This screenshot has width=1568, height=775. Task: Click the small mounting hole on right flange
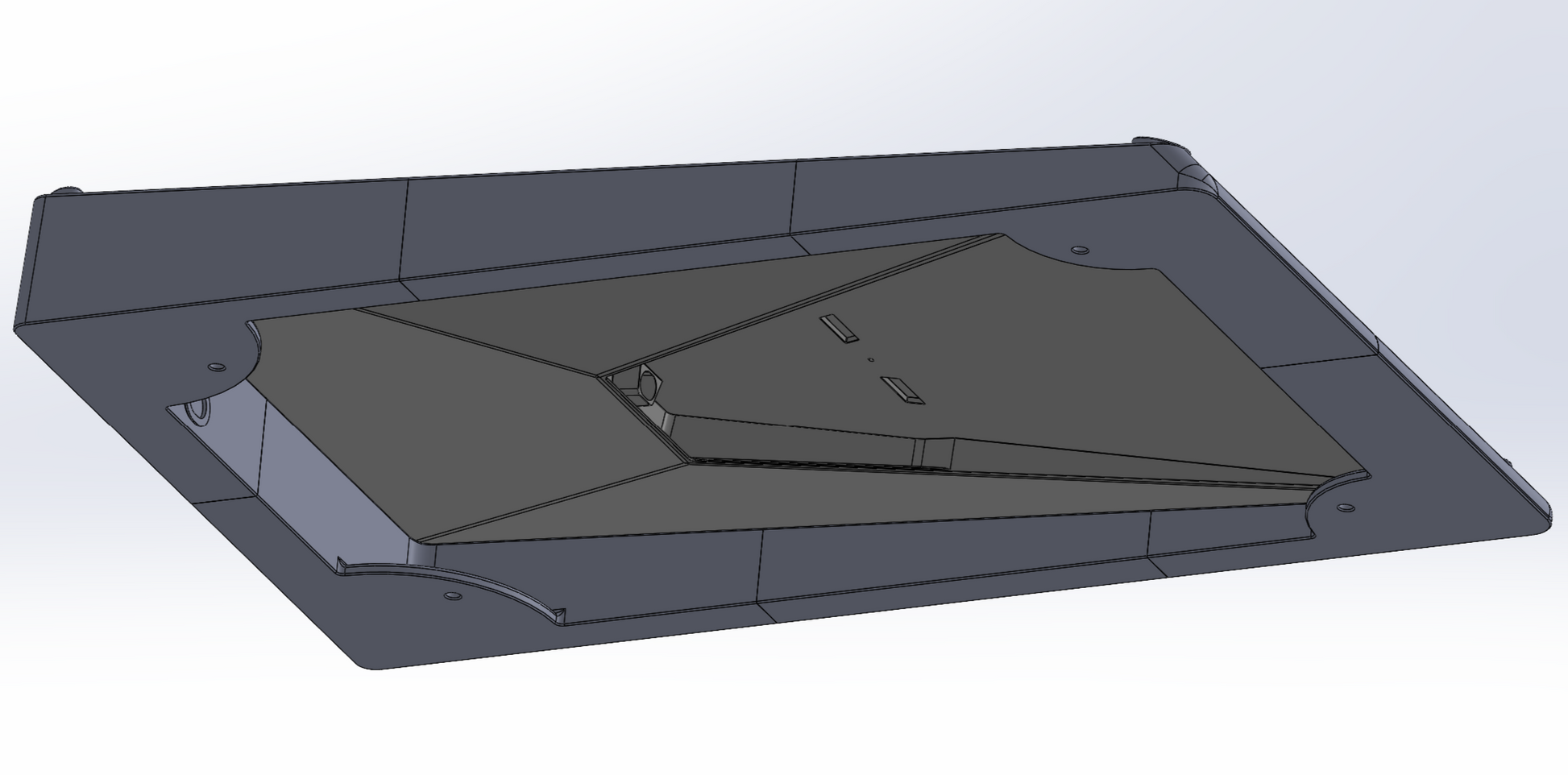click(x=1345, y=508)
